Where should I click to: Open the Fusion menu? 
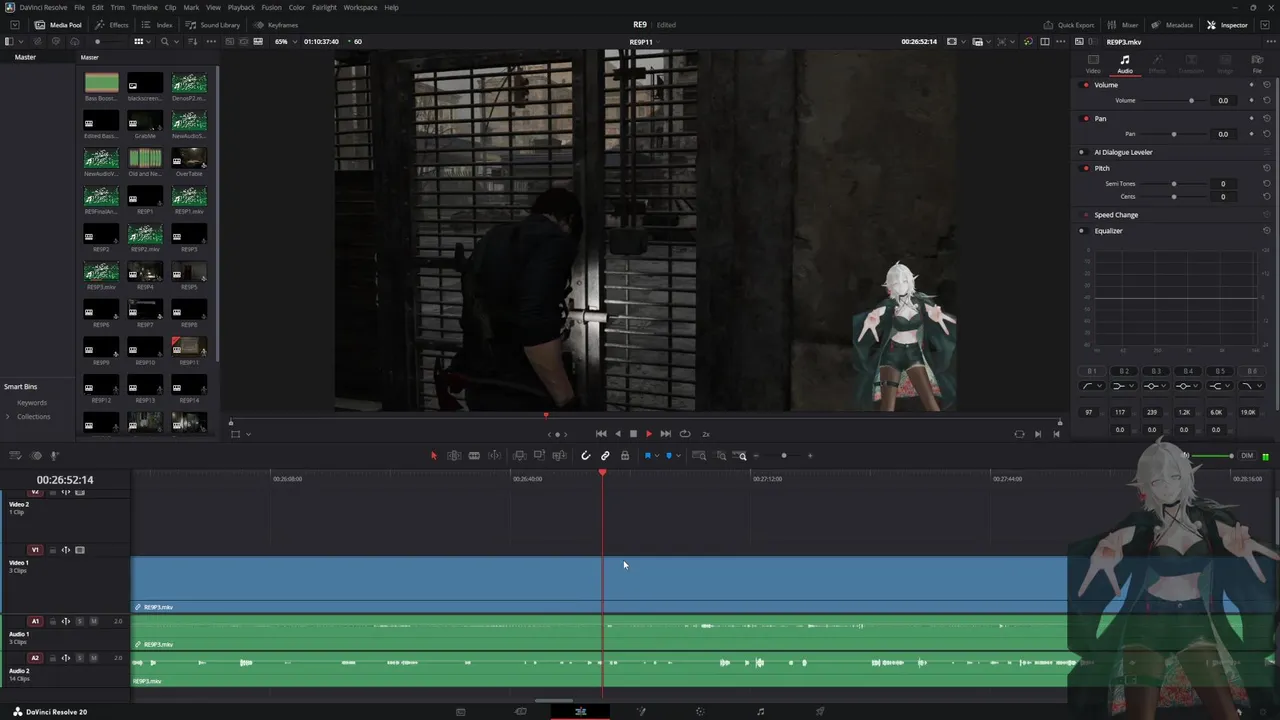click(x=271, y=7)
